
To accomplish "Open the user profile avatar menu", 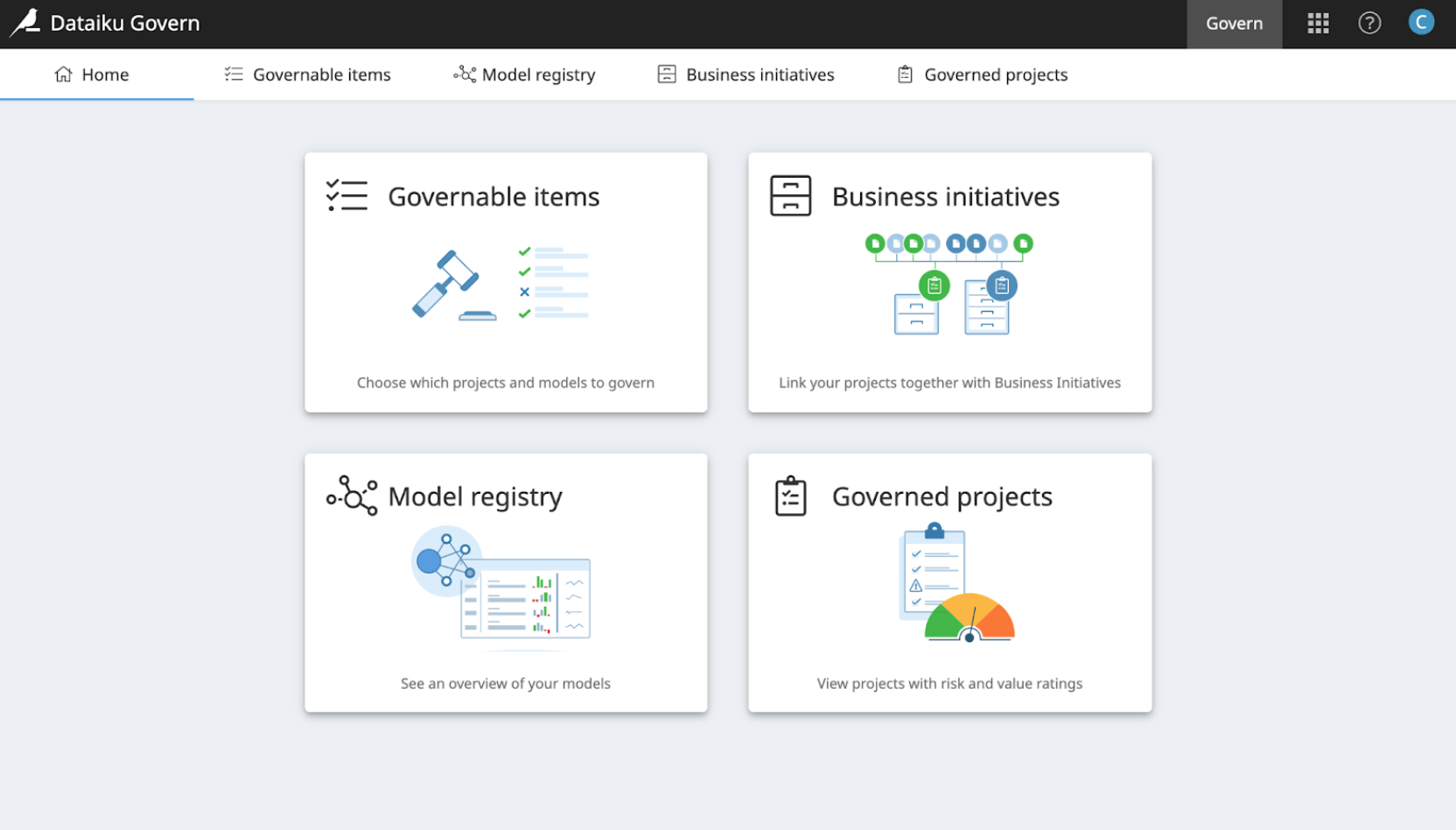I will pyautogui.click(x=1421, y=22).
